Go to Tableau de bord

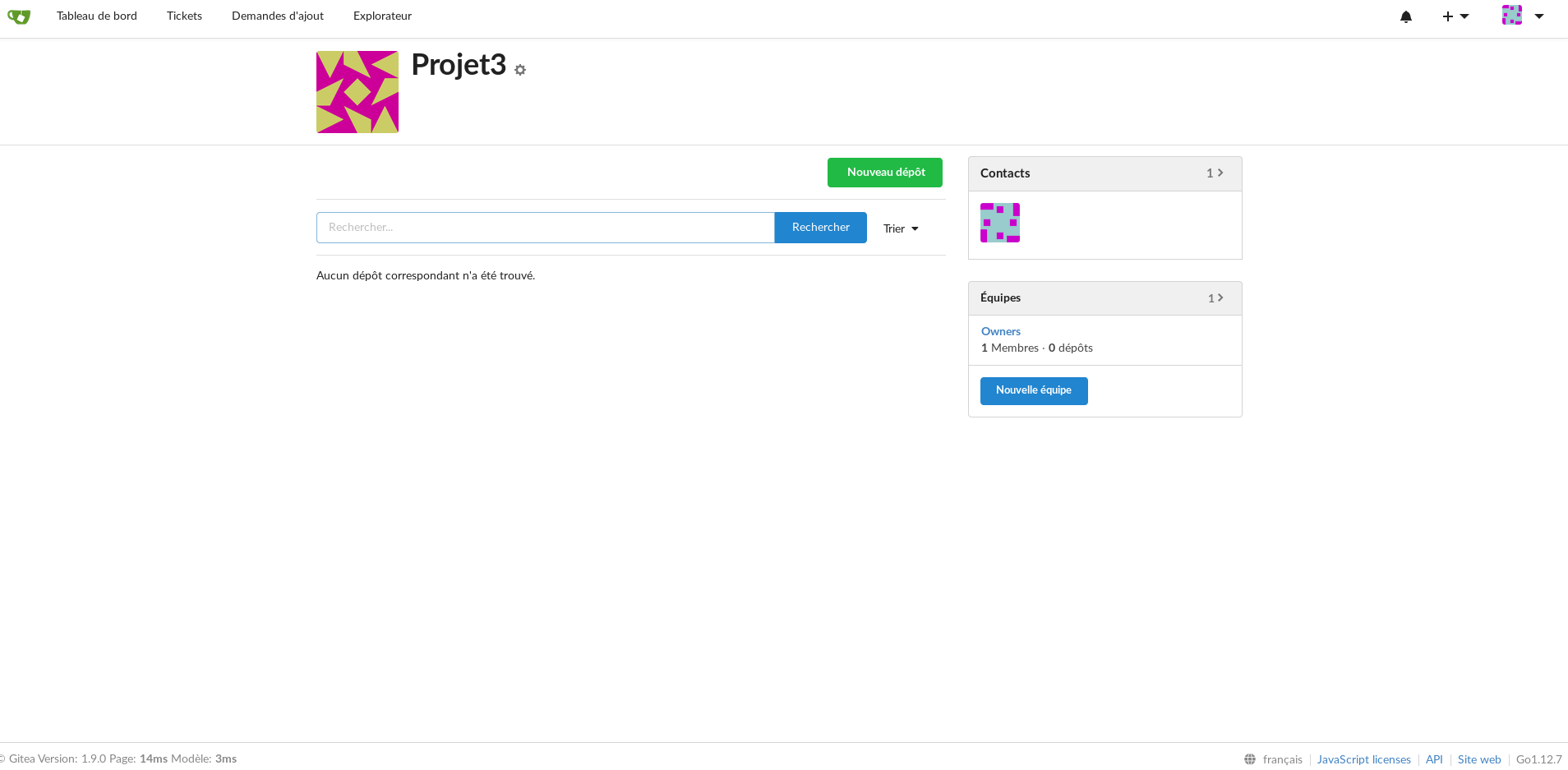pyautogui.click(x=97, y=16)
